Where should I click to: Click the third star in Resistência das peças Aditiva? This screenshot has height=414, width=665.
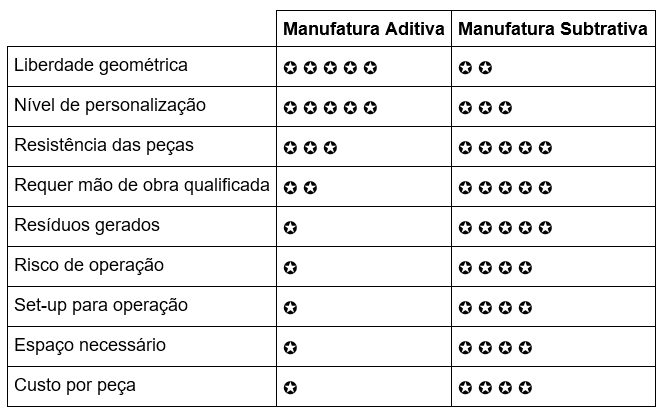330,148
